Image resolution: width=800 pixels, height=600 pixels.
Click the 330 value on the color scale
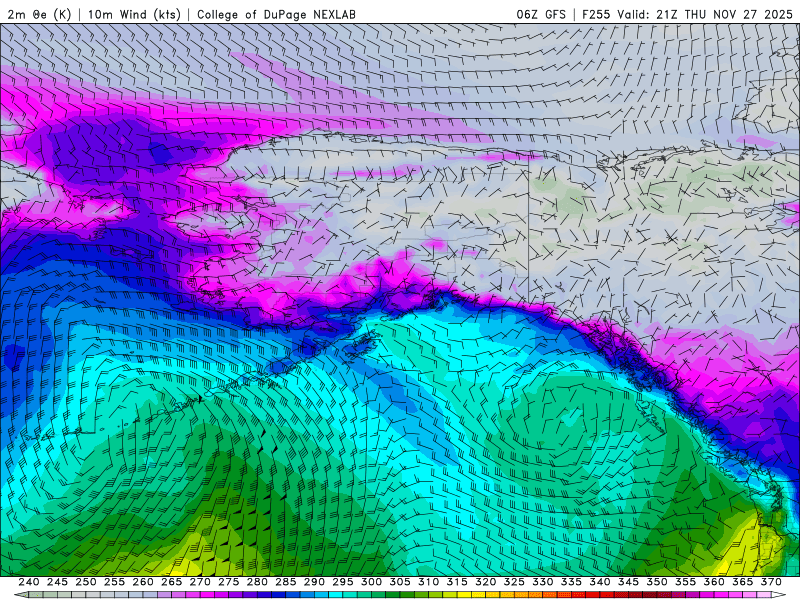tap(543, 582)
